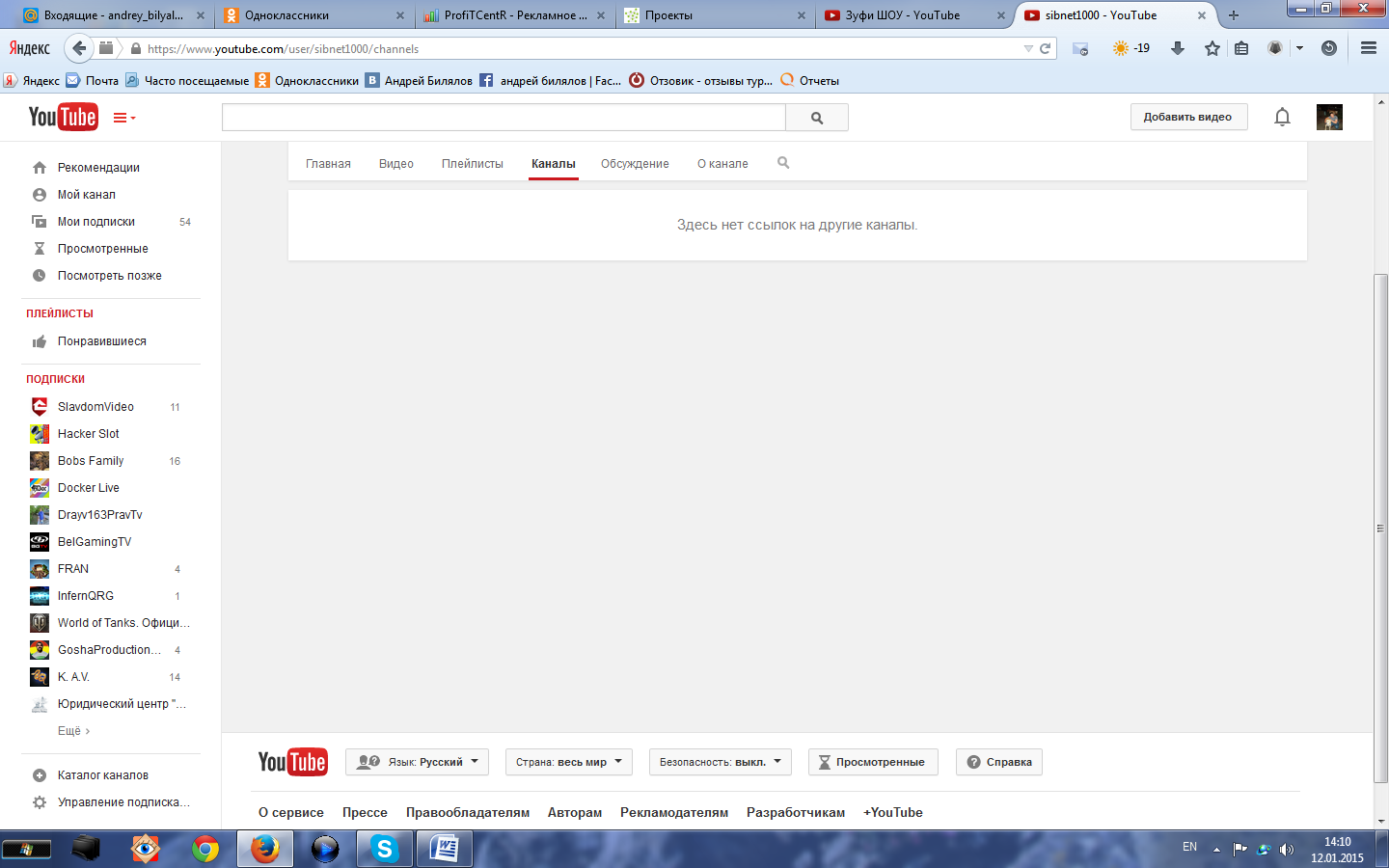Open a new tab with the plus button
This screenshot has height=868, width=1389.
point(1233,15)
